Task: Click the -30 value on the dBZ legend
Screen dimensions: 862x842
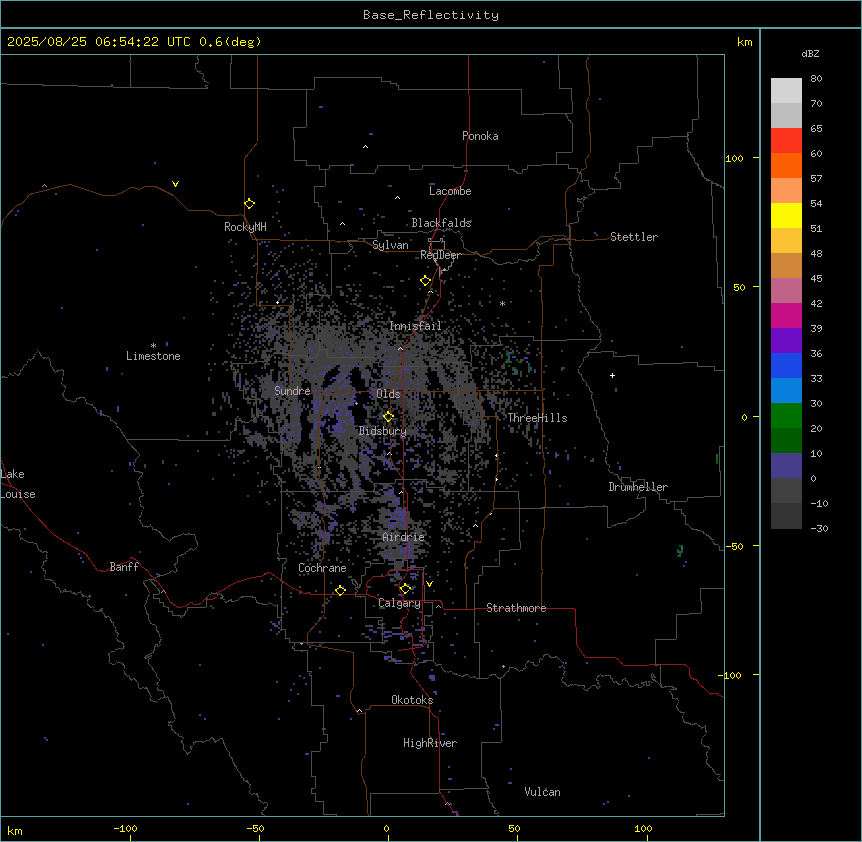Action: [x=819, y=528]
